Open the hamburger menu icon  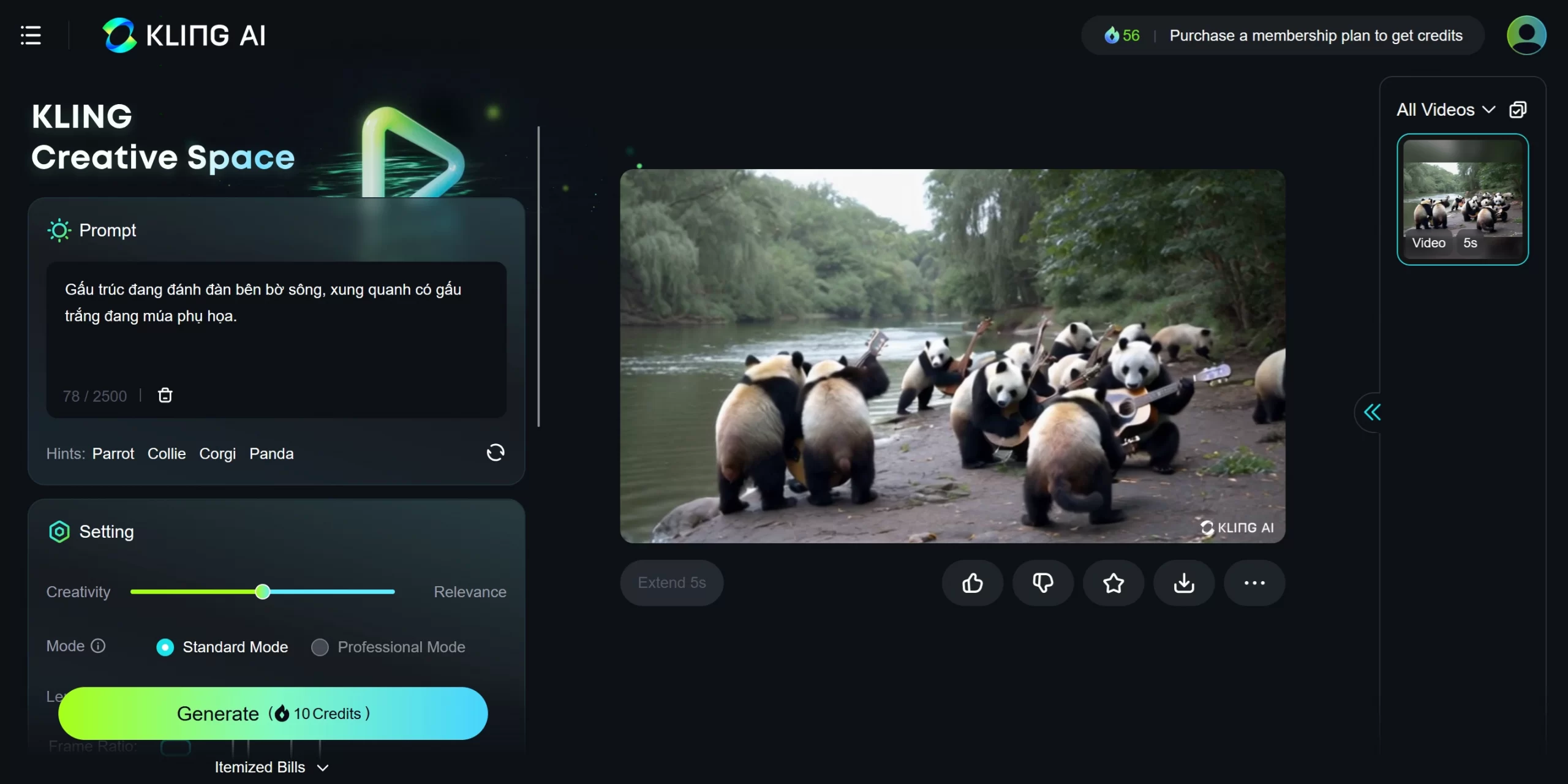(31, 36)
